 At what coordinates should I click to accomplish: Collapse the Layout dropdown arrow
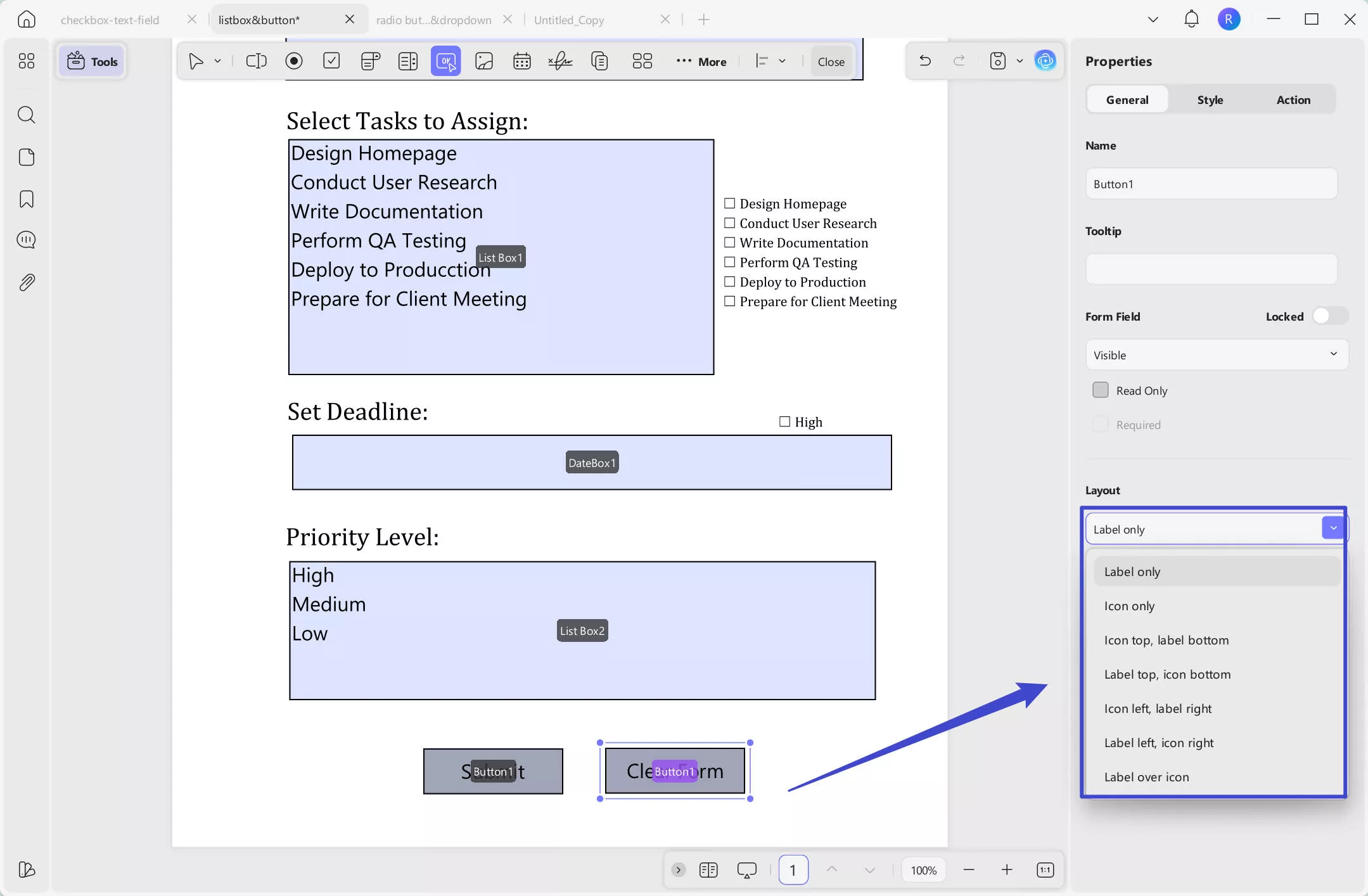click(x=1333, y=528)
